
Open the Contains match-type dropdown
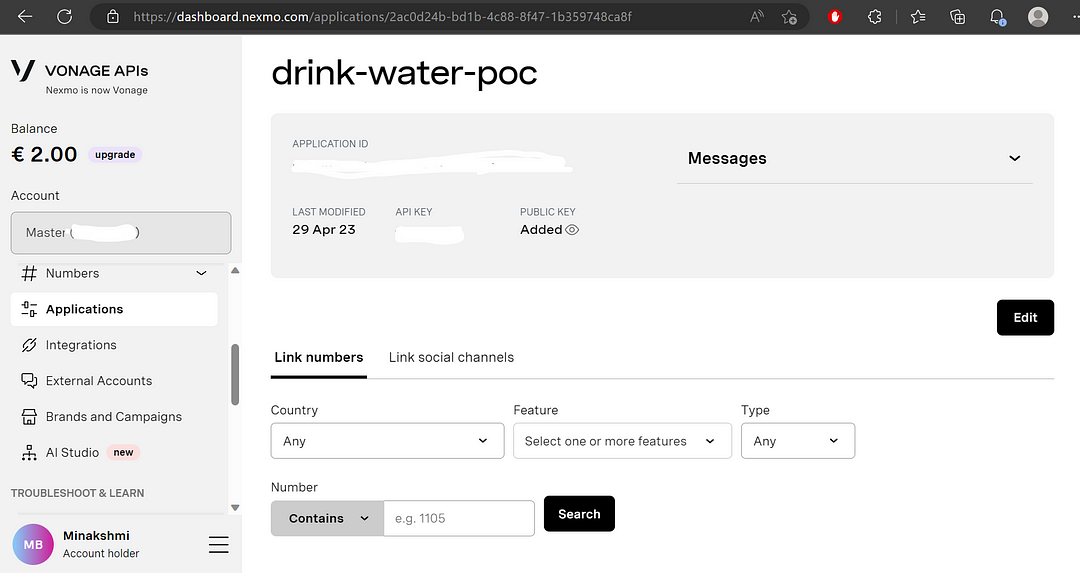tap(327, 519)
